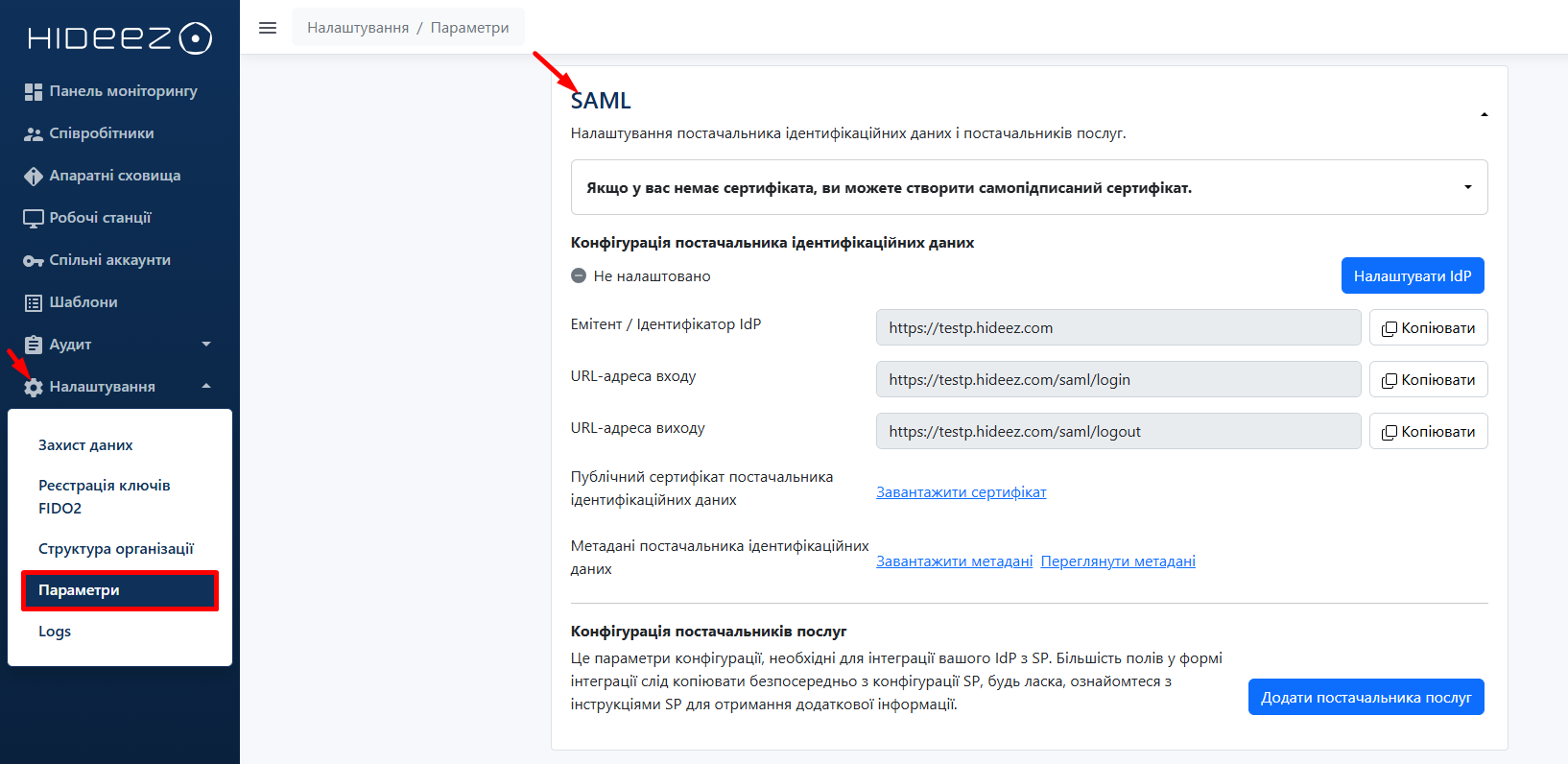Image resolution: width=1568 pixels, height=764 pixels.
Task: Click the Робочі станції monitor icon
Action: click(34, 218)
